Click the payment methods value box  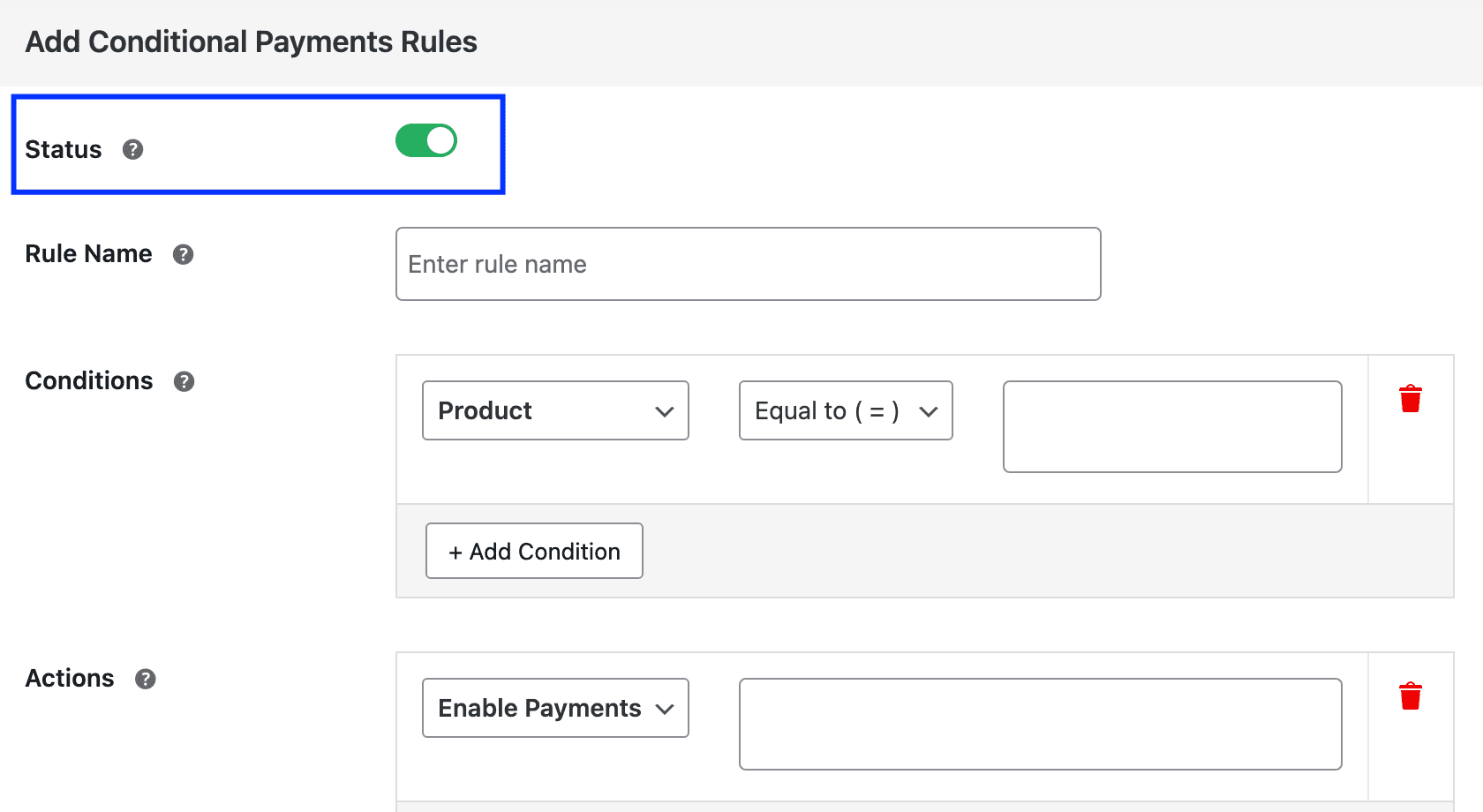coord(1040,724)
